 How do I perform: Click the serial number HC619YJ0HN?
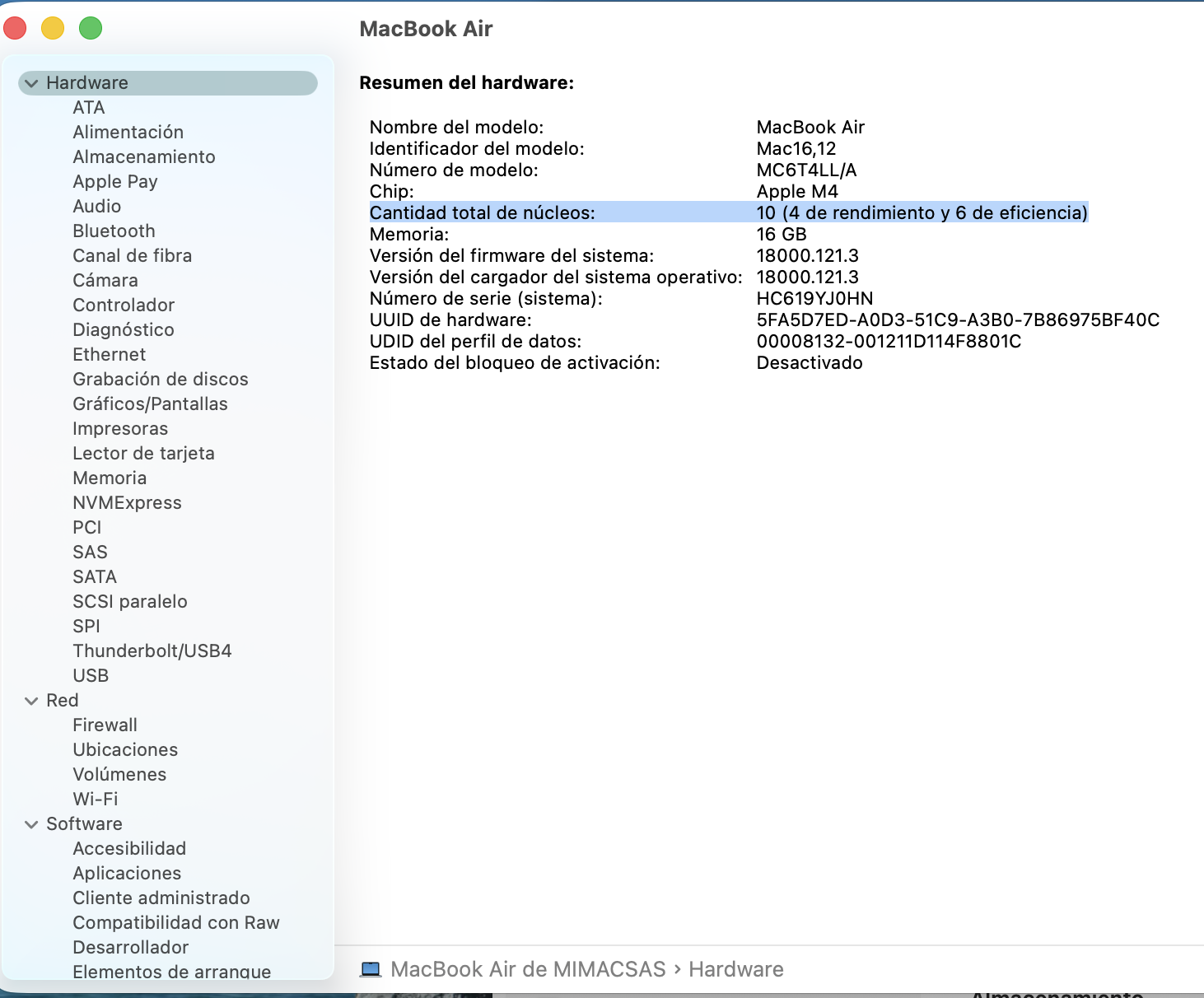(815, 299)
